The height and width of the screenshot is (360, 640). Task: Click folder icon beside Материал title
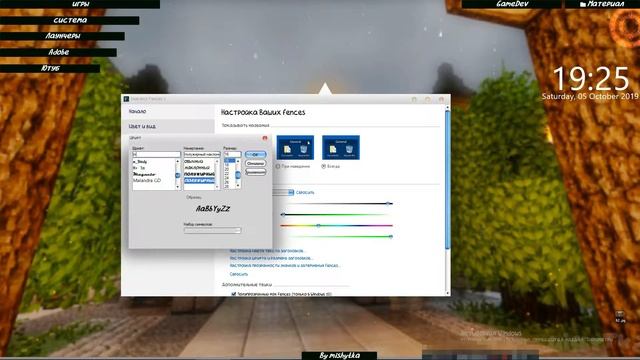pyautogui.click(x=582, y=4)
